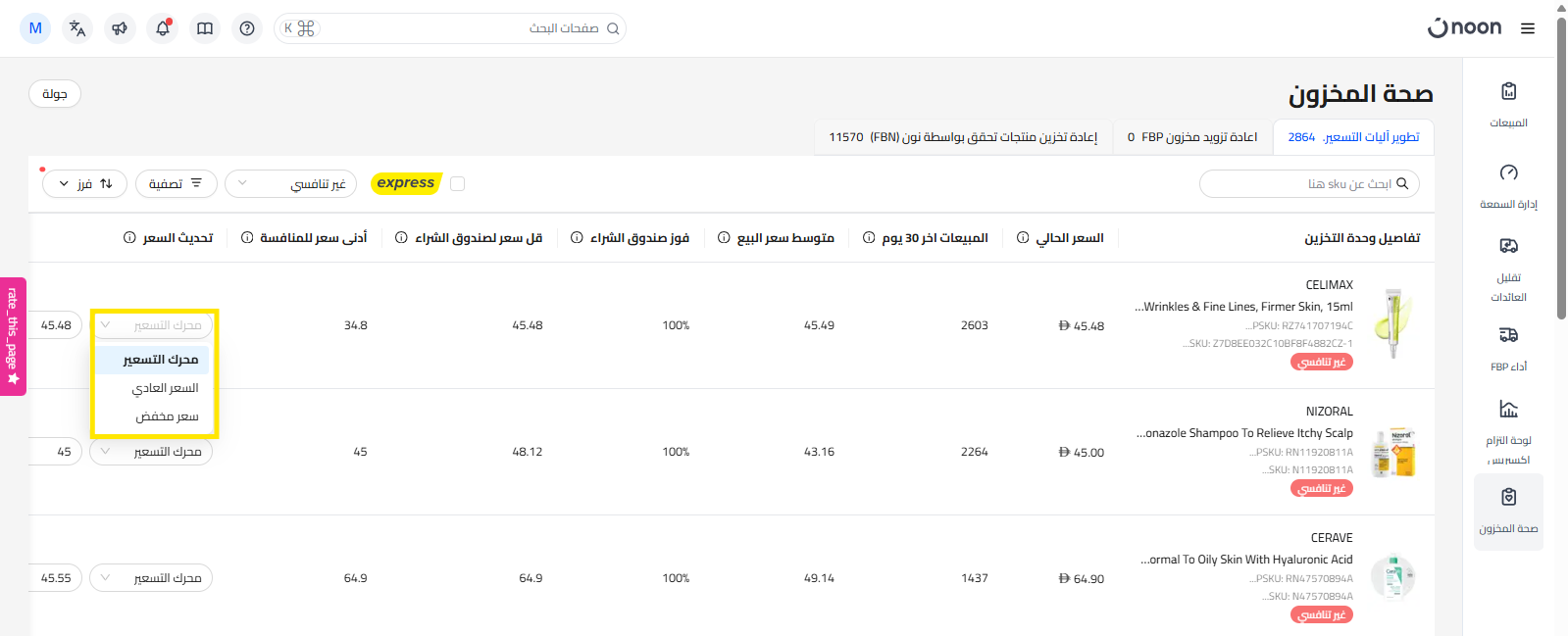Open the NIZORAL row محرك التسعير dropdown
Screen dimensions: 1568x636
tap(151, 452)
